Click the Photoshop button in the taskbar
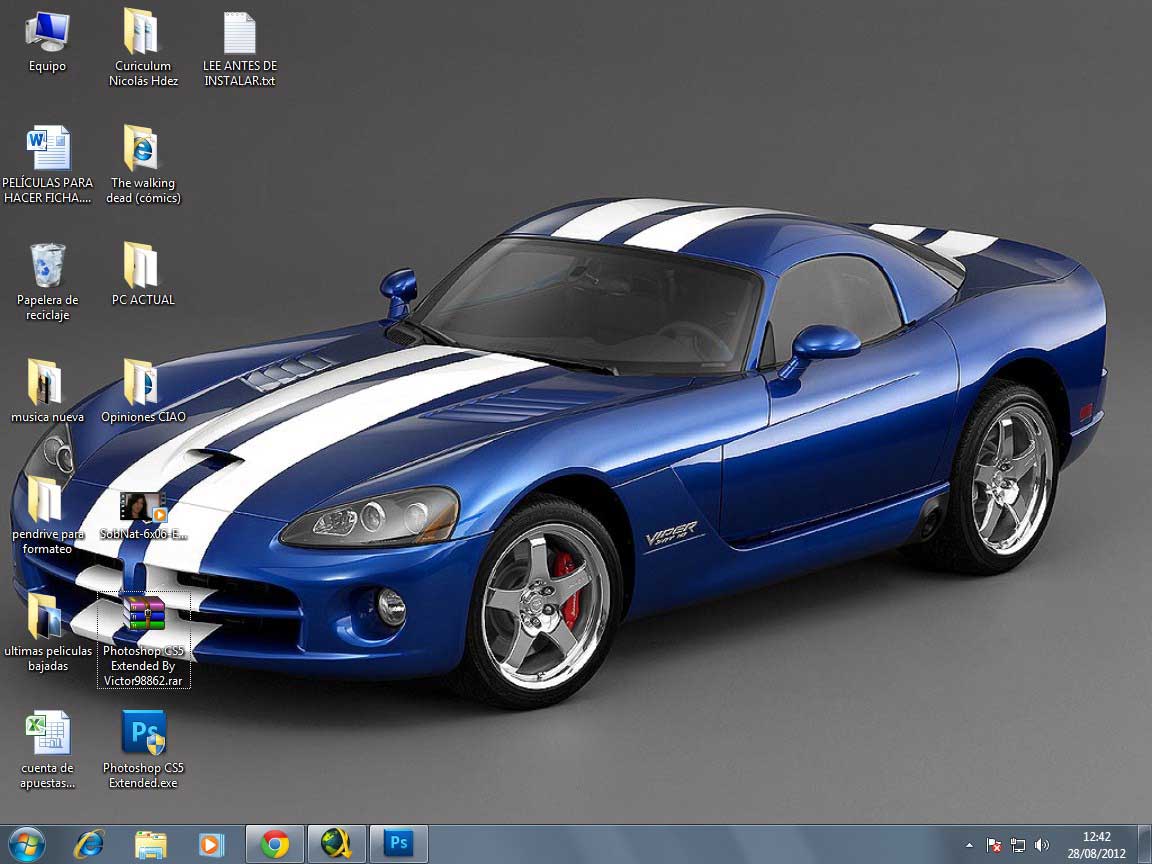This screenshot has width=1152, height=864. point(399,844)
